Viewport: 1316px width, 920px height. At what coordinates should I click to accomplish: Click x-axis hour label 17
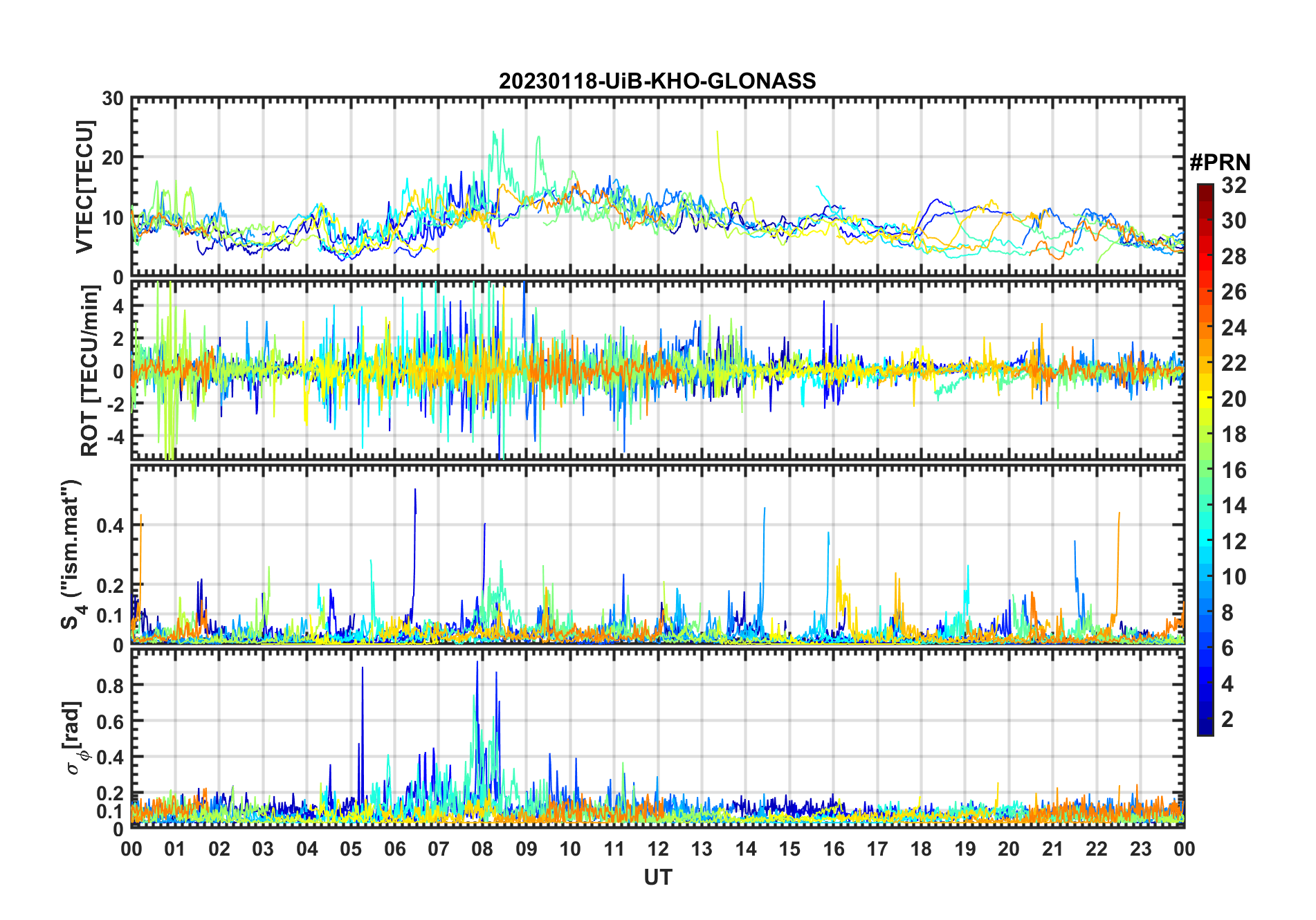877,849
